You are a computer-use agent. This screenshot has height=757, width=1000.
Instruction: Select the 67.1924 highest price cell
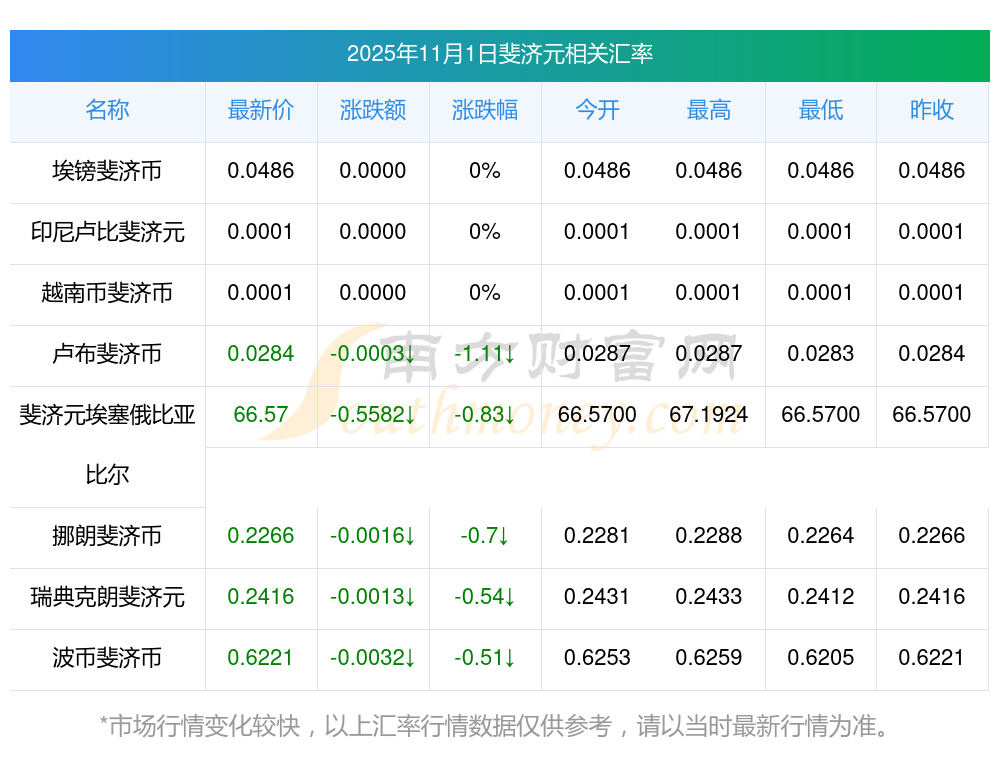click(708, 414)
